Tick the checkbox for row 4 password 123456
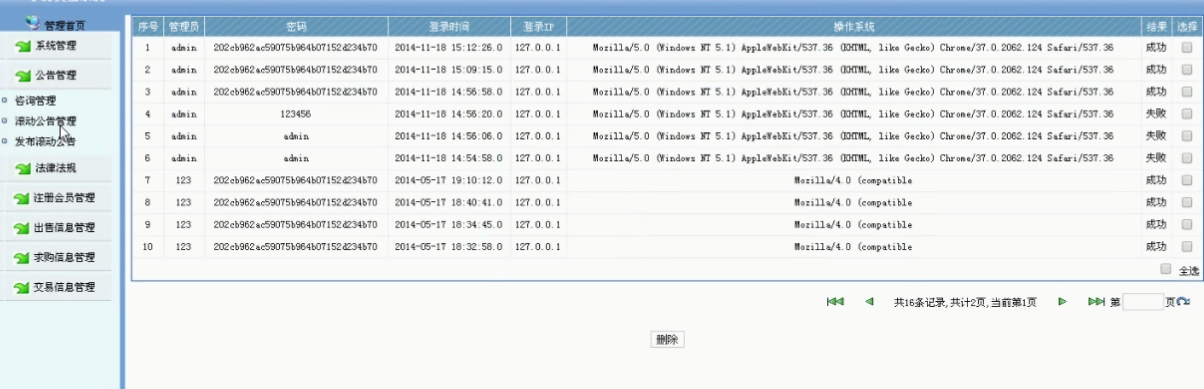Viewport: 1204px width, 389px height. pos(1187,114)
